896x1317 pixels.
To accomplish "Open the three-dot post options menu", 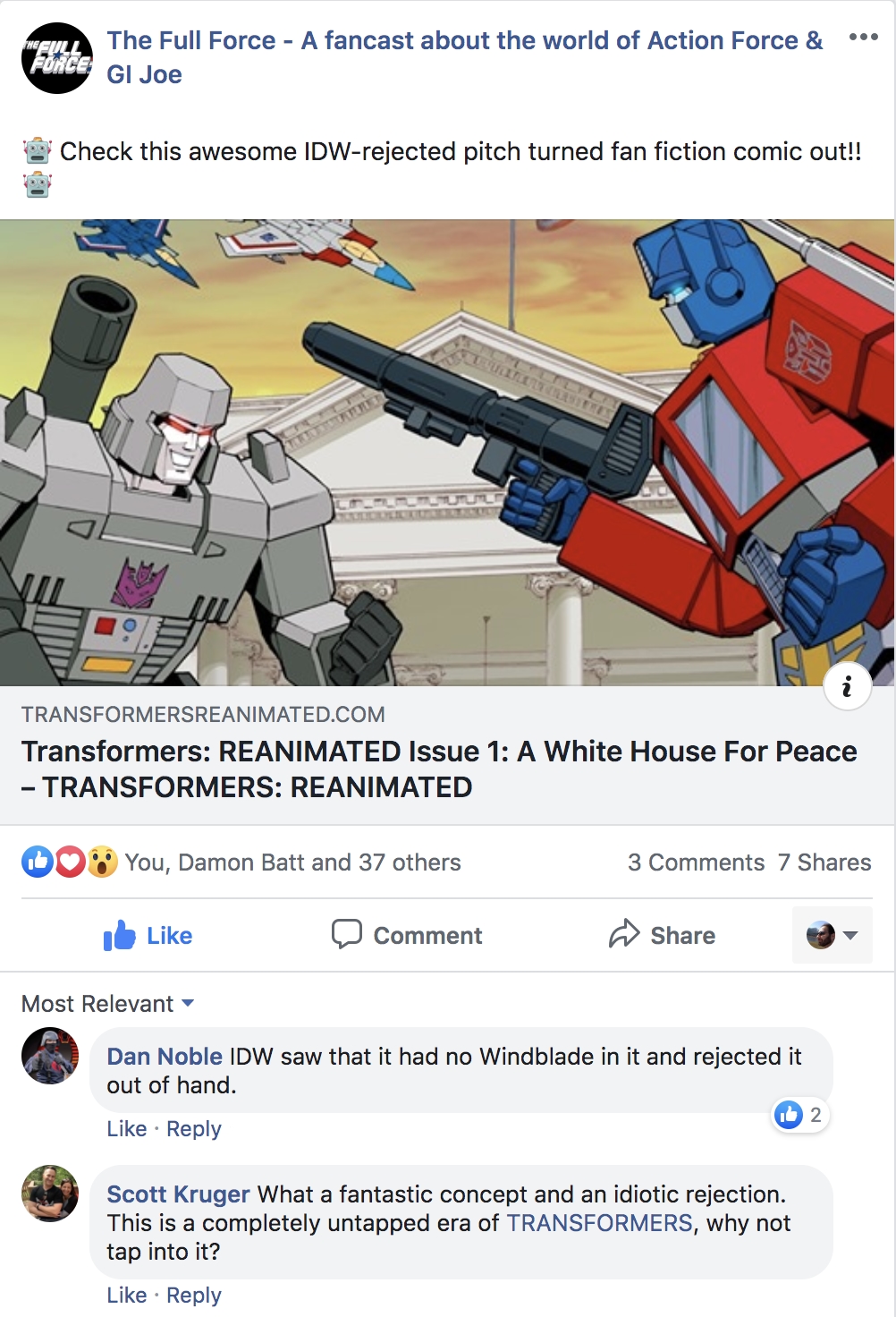I will pos(863,37).
